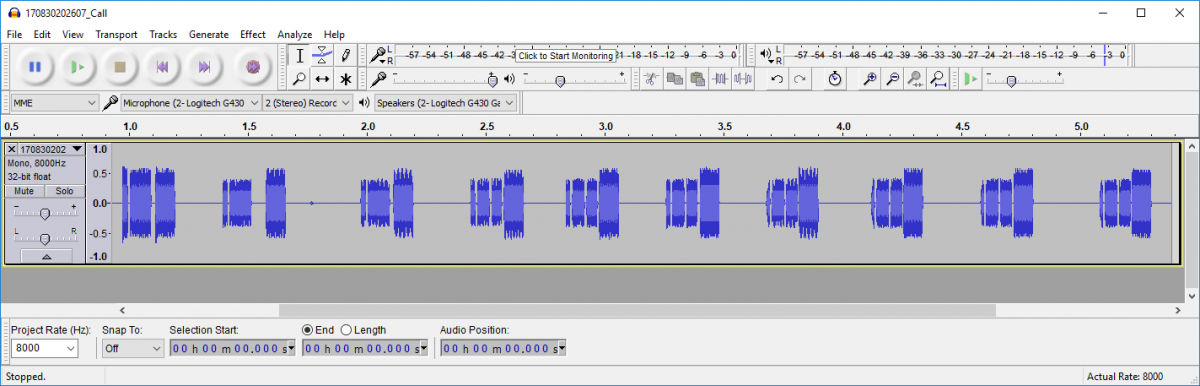Select the Envelope tool
This screenshot has width=1200, height=386.
[322, 55]
